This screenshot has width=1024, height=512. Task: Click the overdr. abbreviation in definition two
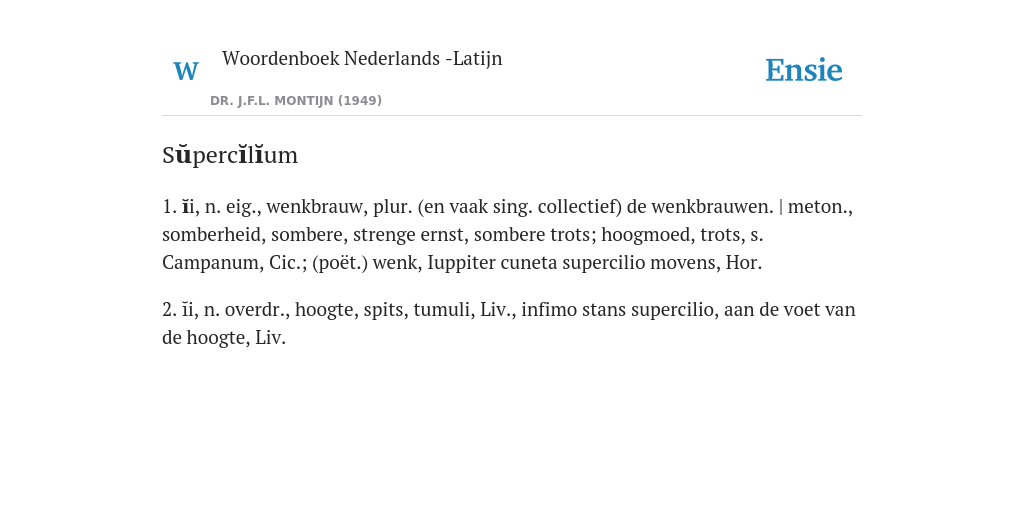click(255, 310)
